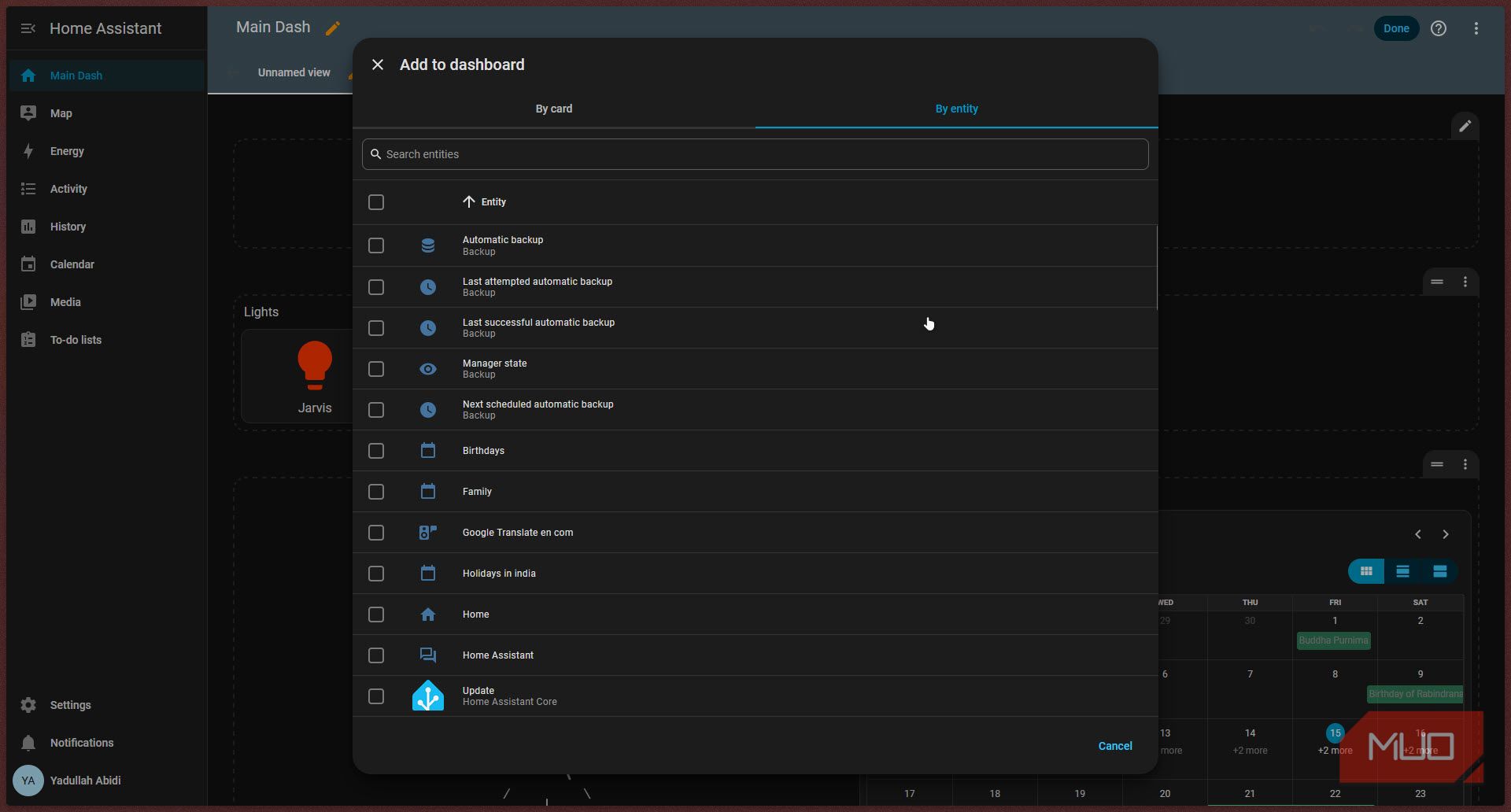Click the Google Translate en com row
This screenshot has width=1511, height=812.
755,533
